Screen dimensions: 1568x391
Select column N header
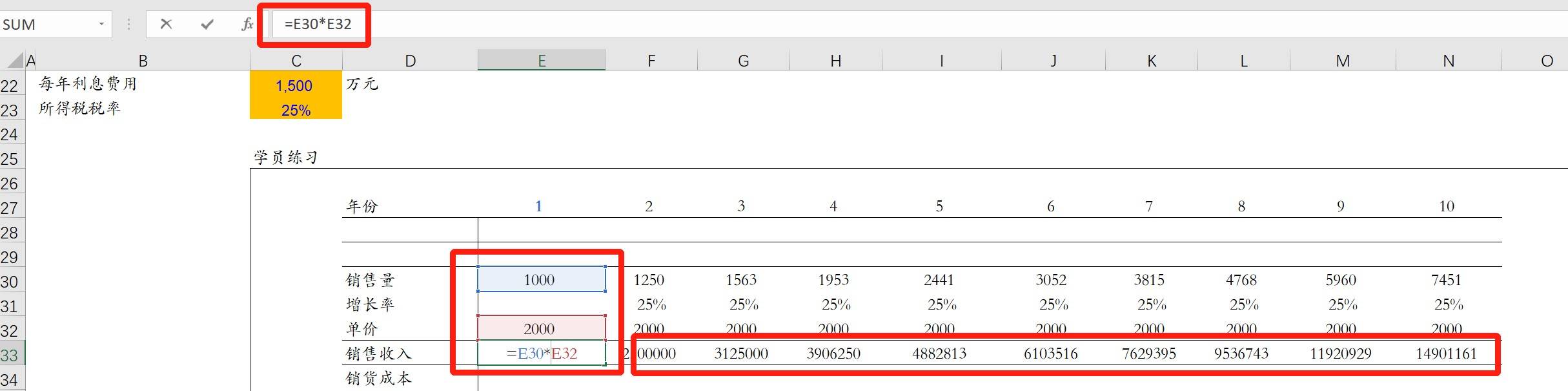pyautogui.click(x=1448, y=61)
